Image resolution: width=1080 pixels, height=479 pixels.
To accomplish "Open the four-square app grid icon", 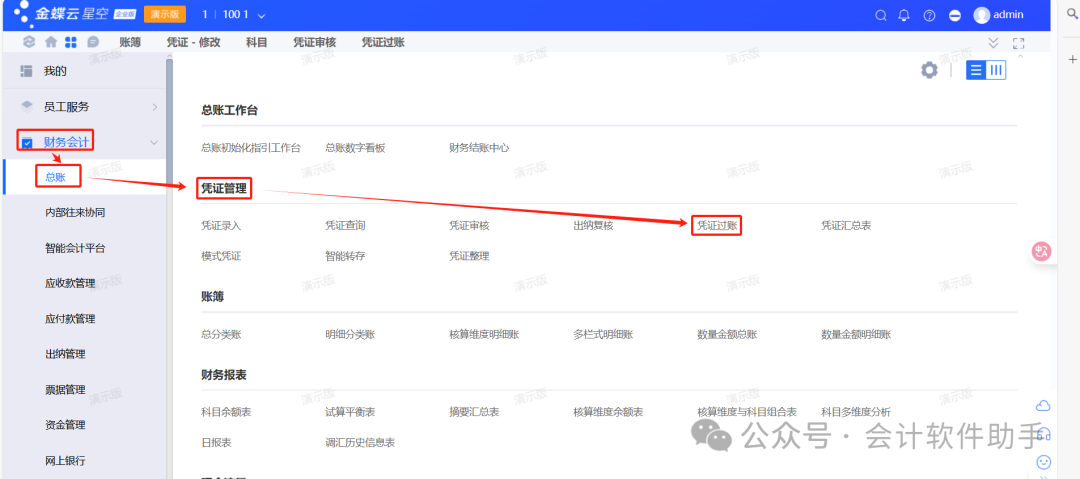I will click(x=71, y=43).
